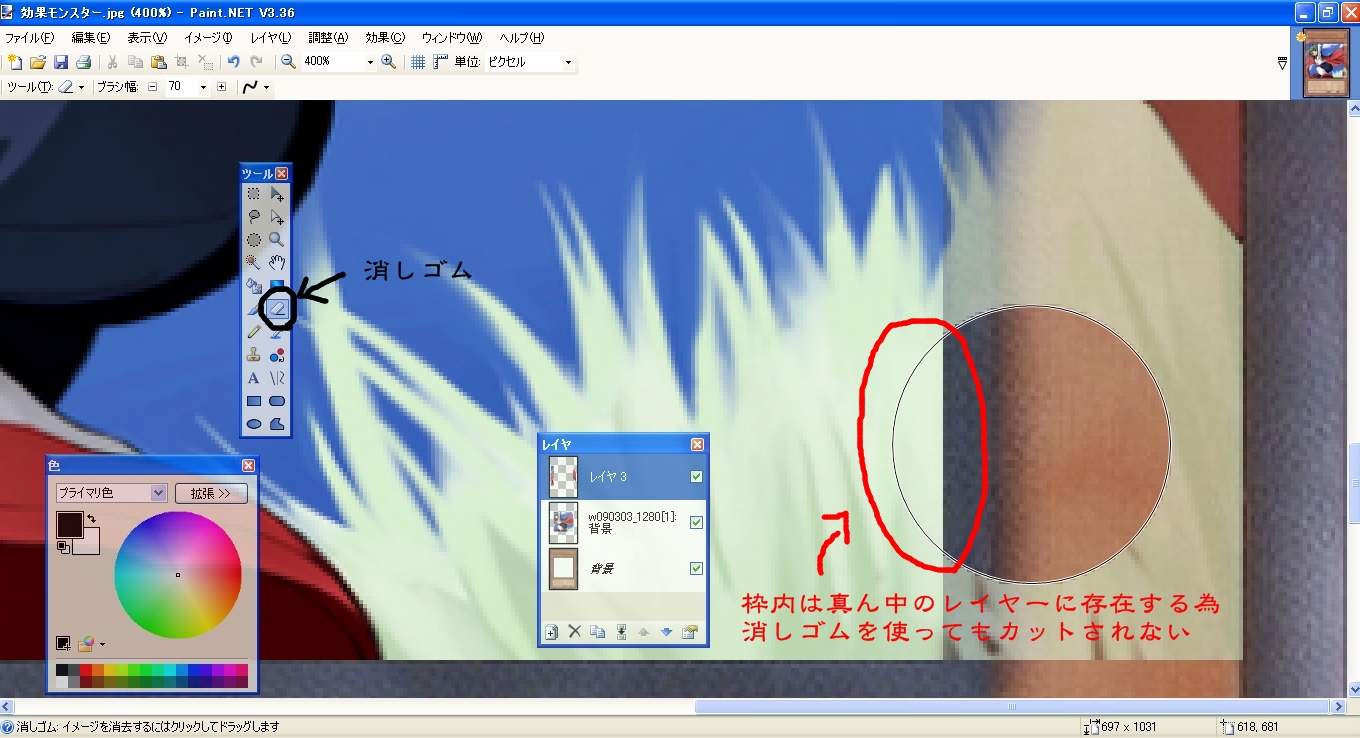This screenshot has width=1360, height=738.
Task: Click the Open file folder icon
Action: coord(38,62)
